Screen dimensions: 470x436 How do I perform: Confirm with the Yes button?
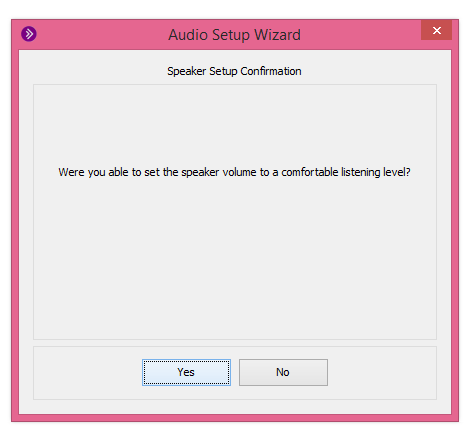pos(186,372)
